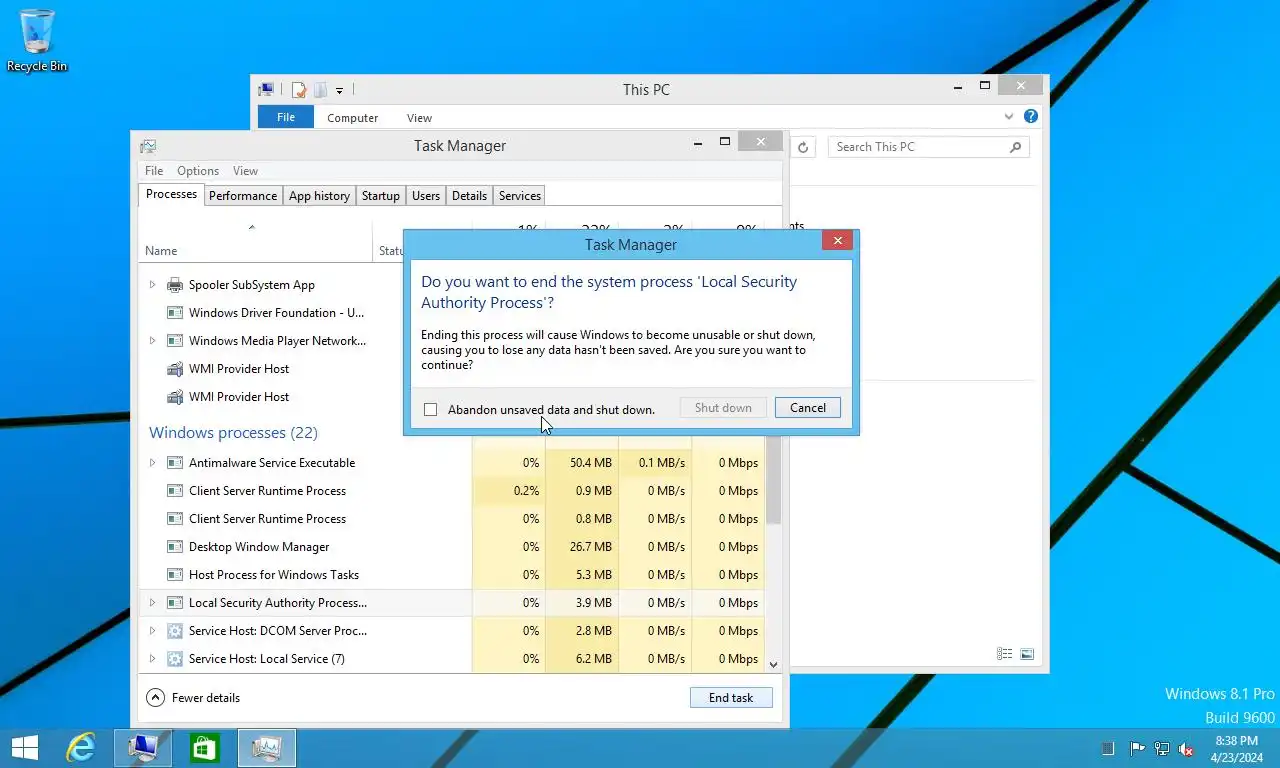Image resolution: width=1280 pixels, height=768 pixels.
Task: Open the Windows Store taskbar icon
Action: pyautogui.click(x=205, y=748)
